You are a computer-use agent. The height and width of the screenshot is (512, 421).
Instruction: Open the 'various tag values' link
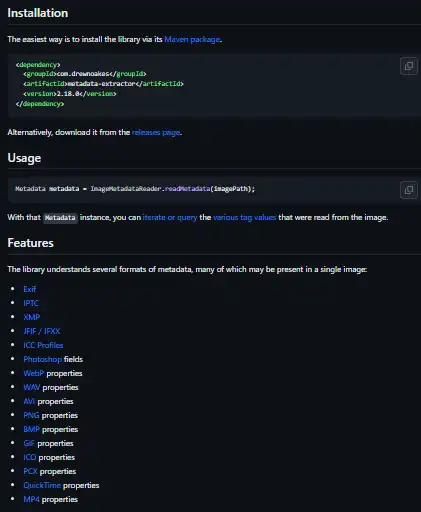pyautogui.click(x=244, y=217)
